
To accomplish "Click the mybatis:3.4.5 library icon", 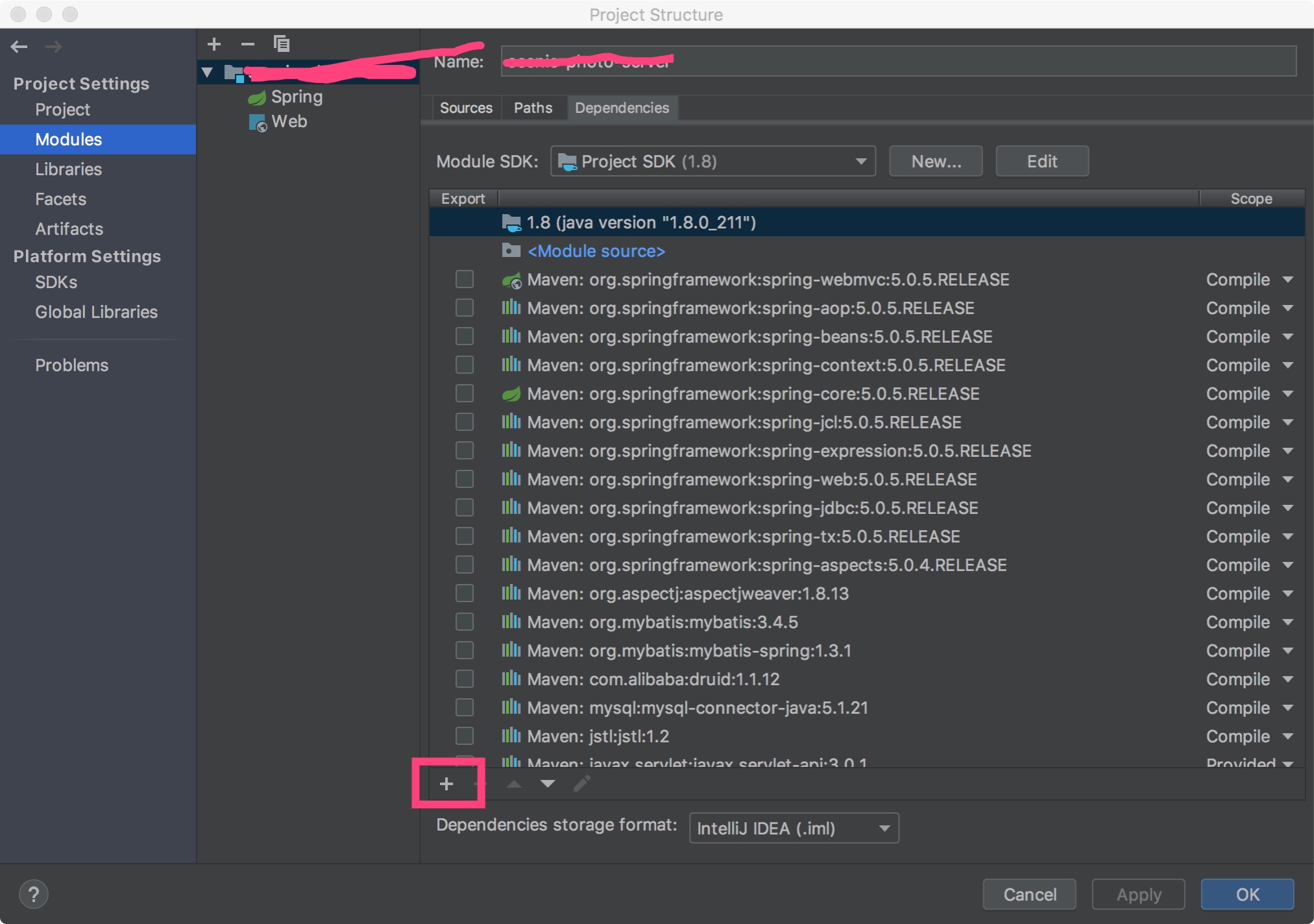I will [x=511, y=622].
